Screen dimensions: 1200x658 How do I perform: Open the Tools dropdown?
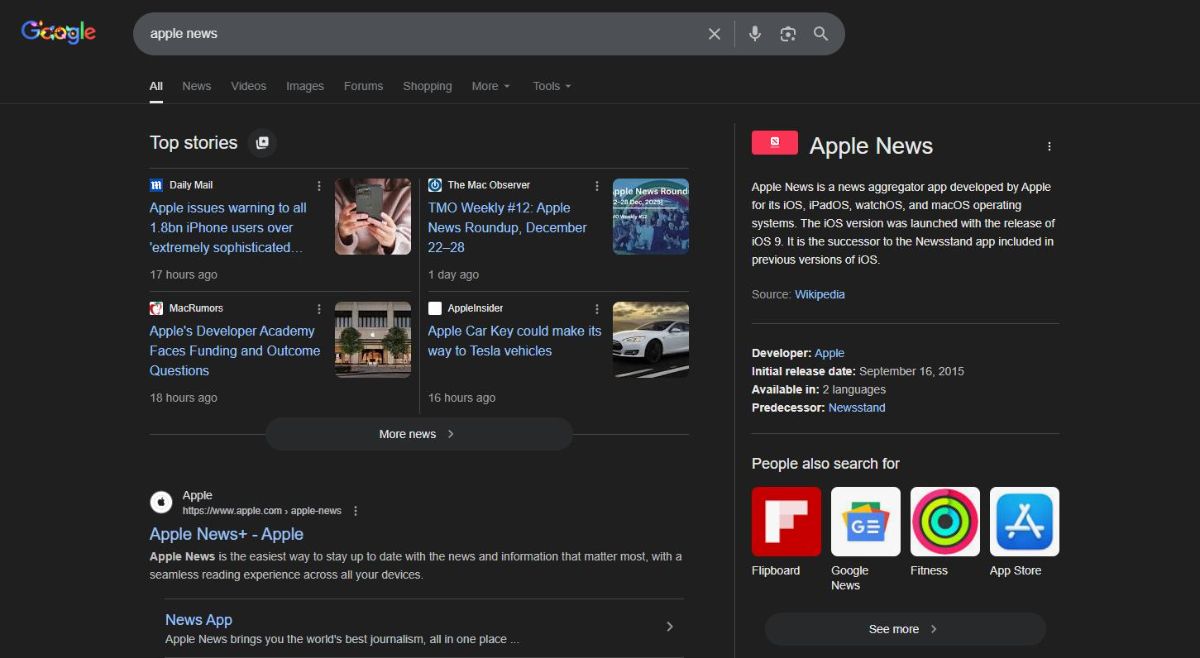click(552, 86)
